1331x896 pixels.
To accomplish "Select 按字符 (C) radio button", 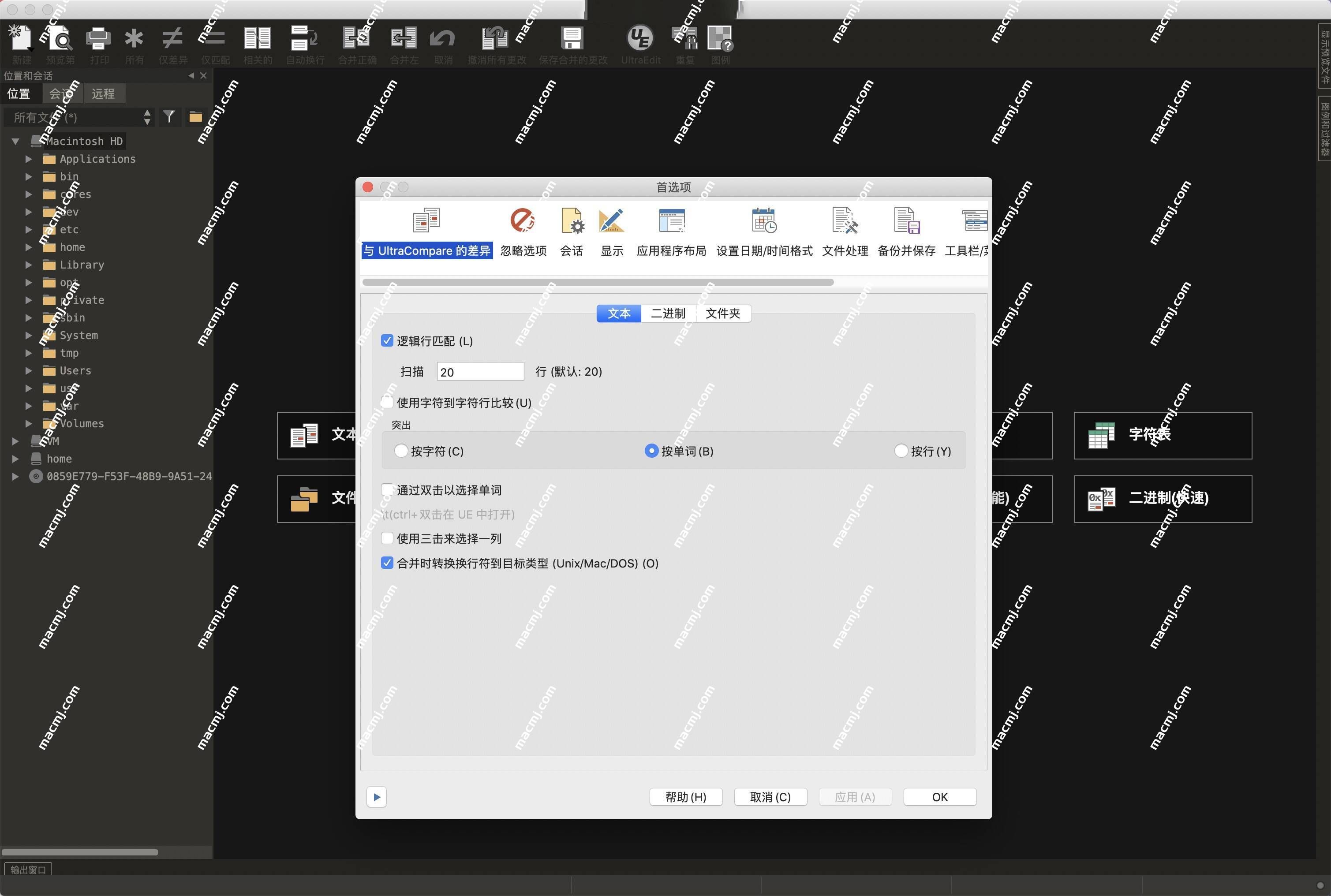I will 400,451.
